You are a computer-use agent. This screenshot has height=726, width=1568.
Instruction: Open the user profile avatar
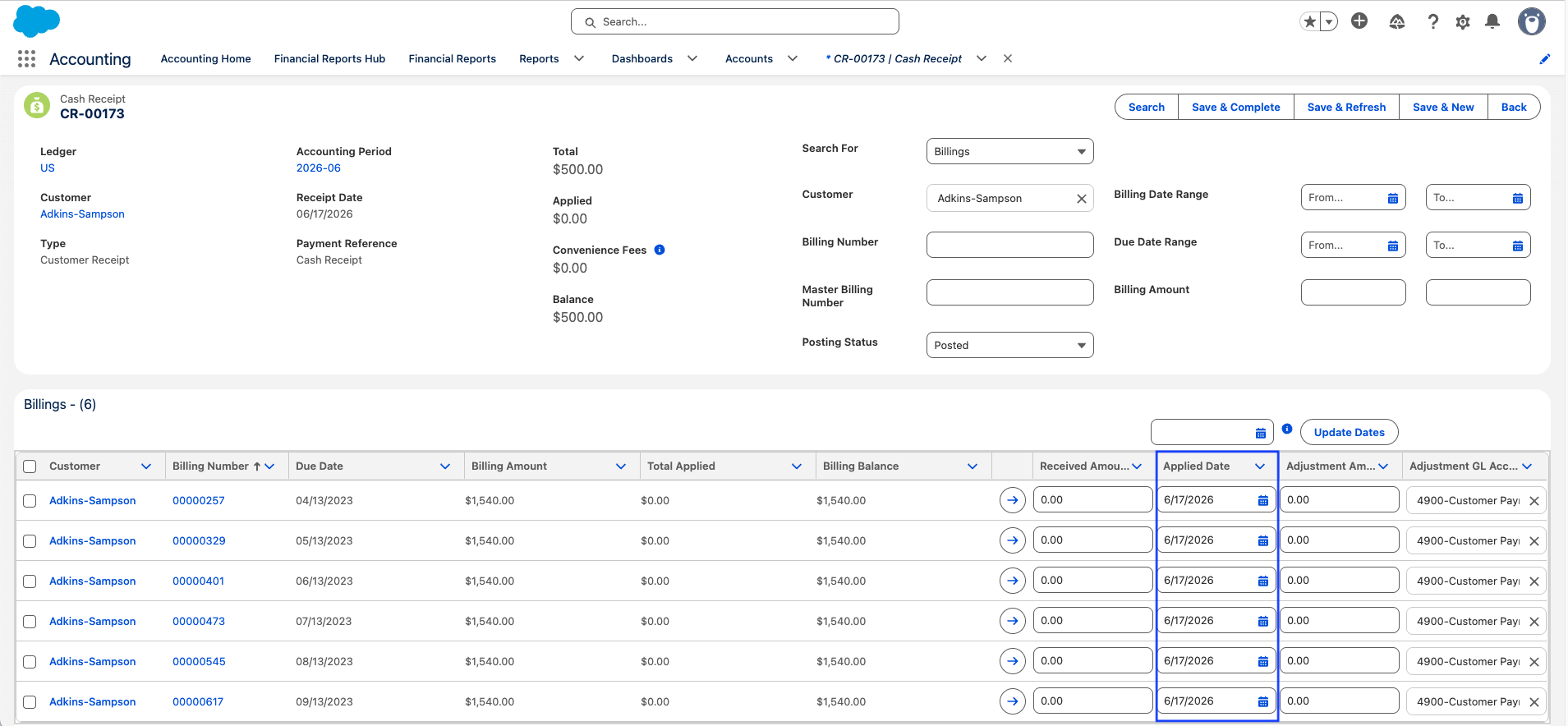(1531, 21)
